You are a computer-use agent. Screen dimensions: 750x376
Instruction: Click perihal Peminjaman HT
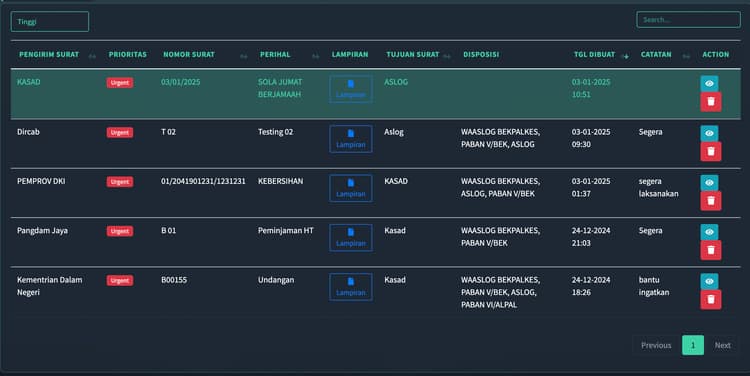coord(286,231)
